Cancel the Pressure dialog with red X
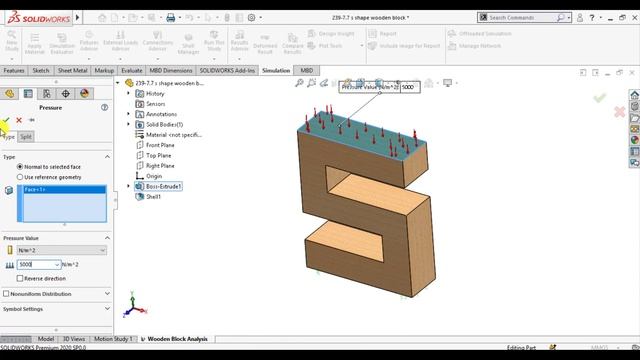The image size is (640, 360). point(19,120)
